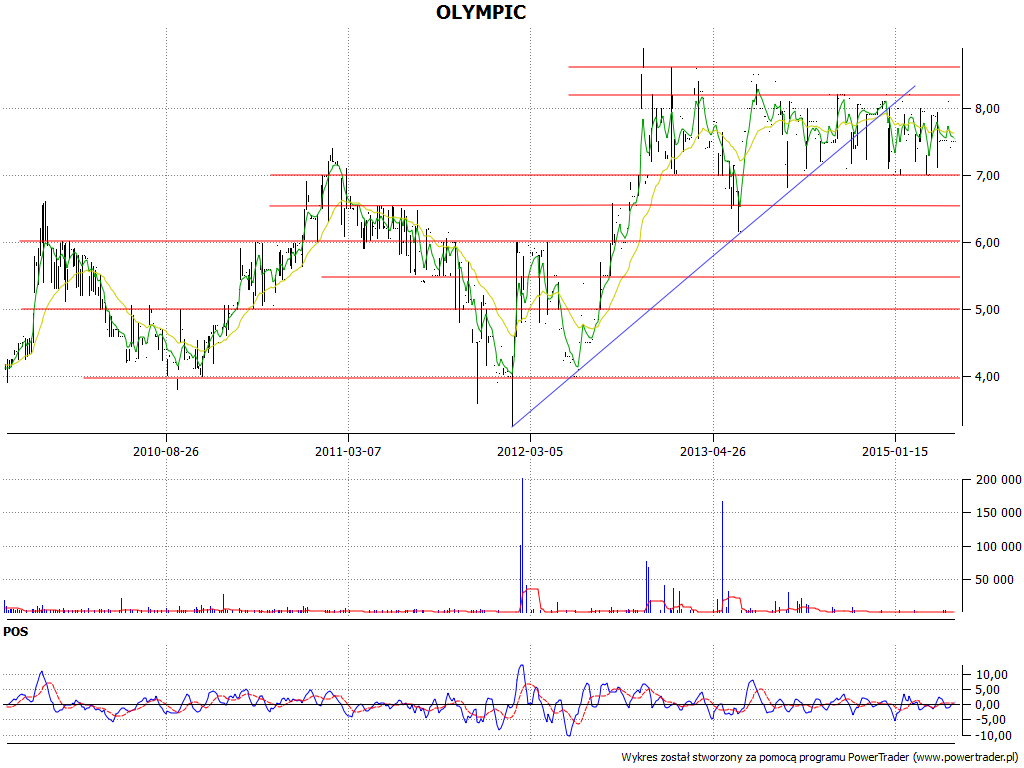Image resolution: width=1024 pixels, height=768 pixels.
Task: Click the -5,00 oscillator axis label
Action: pos(990,720)
